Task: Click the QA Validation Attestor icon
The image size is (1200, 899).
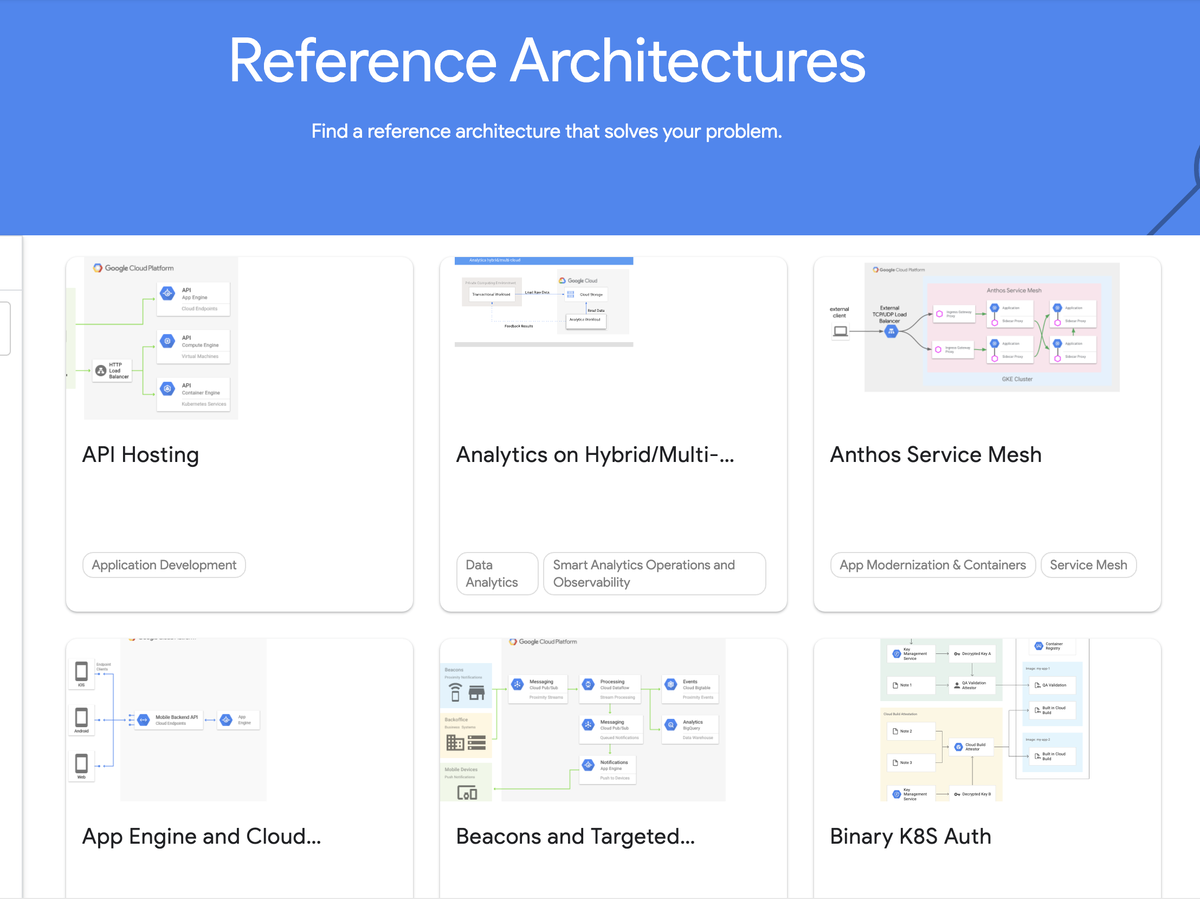Action: pos(957,685)
